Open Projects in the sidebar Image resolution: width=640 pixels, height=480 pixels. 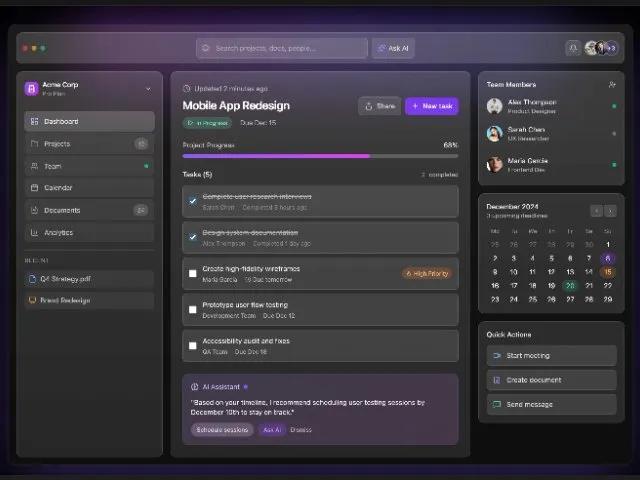point(89,144)
